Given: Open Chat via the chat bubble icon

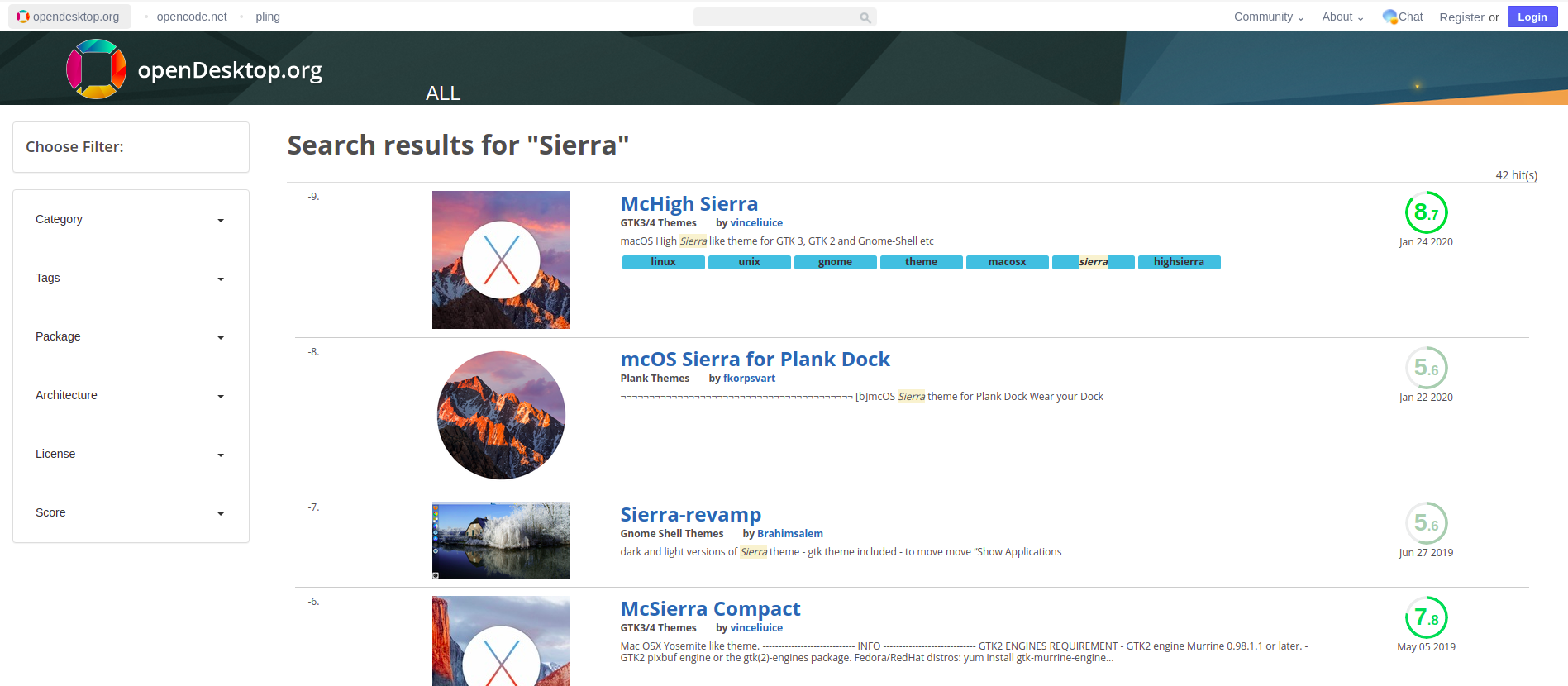Looking at the screenshot, I should pos(1389,17).
